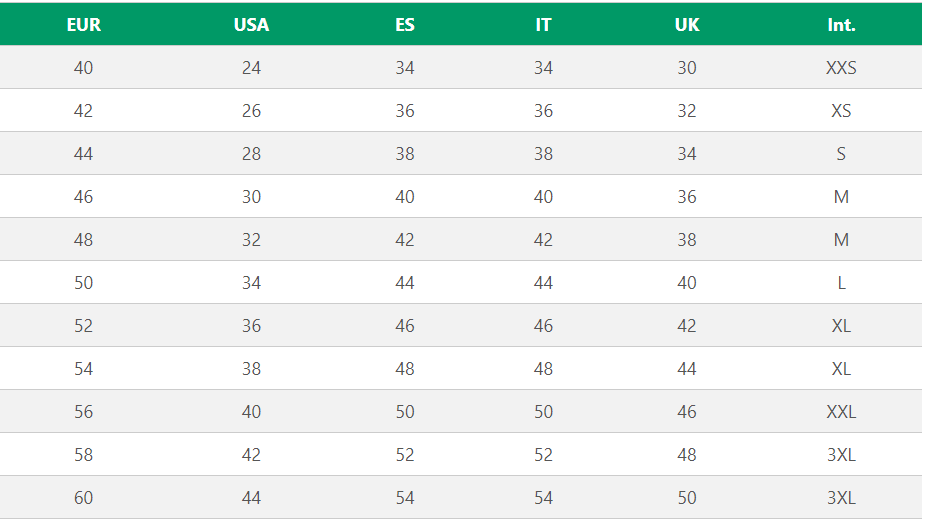Select the XXL international size cell

click(841, 412)
